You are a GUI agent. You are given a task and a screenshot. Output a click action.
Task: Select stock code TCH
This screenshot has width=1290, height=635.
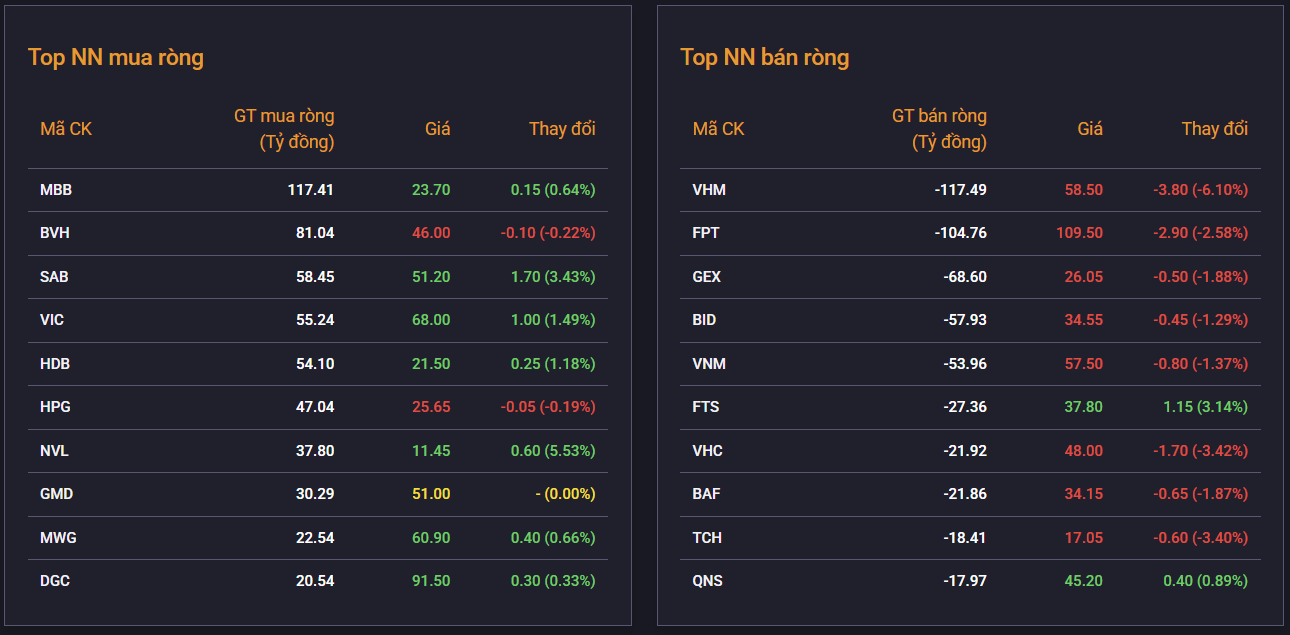(707, 537)
